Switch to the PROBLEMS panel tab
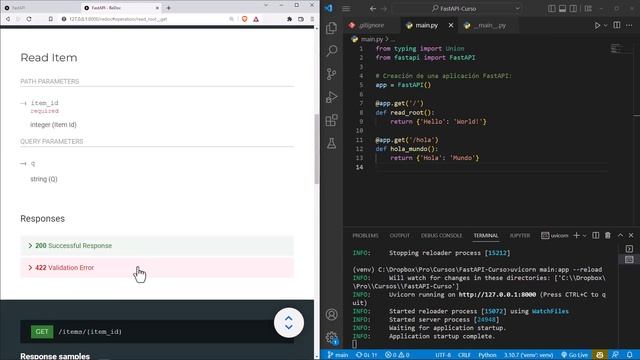 (x=365, y=236)
